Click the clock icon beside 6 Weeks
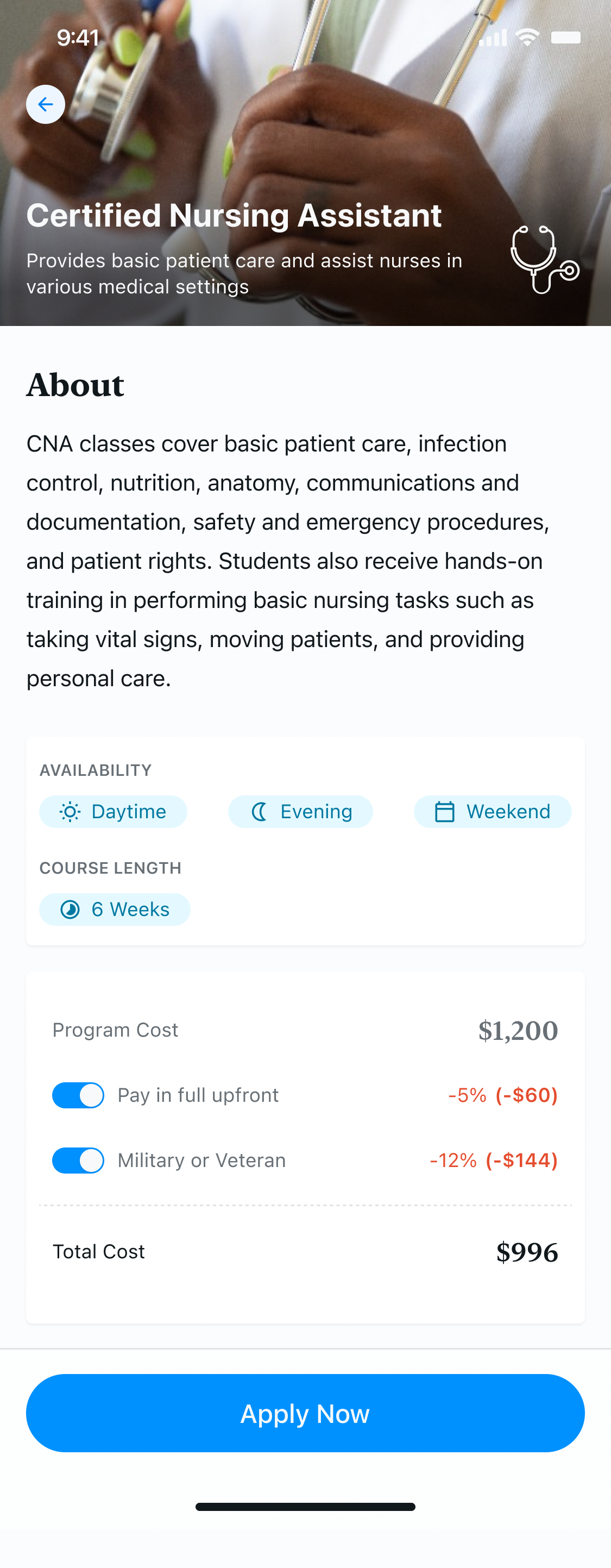Viewport: 611px width, 1568px height. [x=70, y=910]
